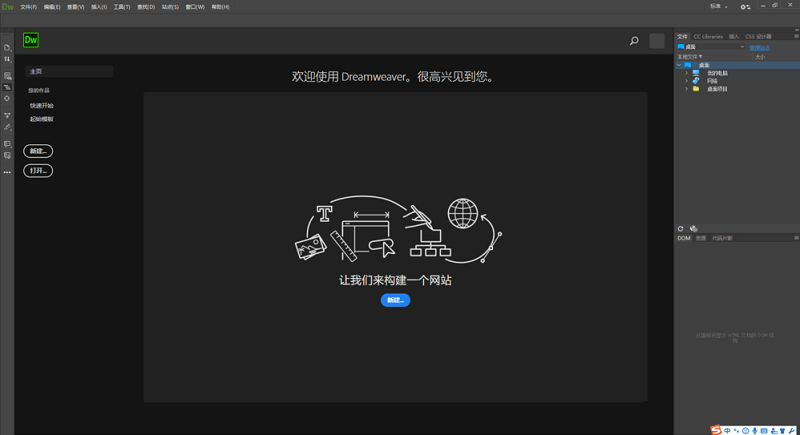This screenshot has width=800, height=435.
Task: Toggle the expand-all indented lines icon
Action: coord(7,87)
